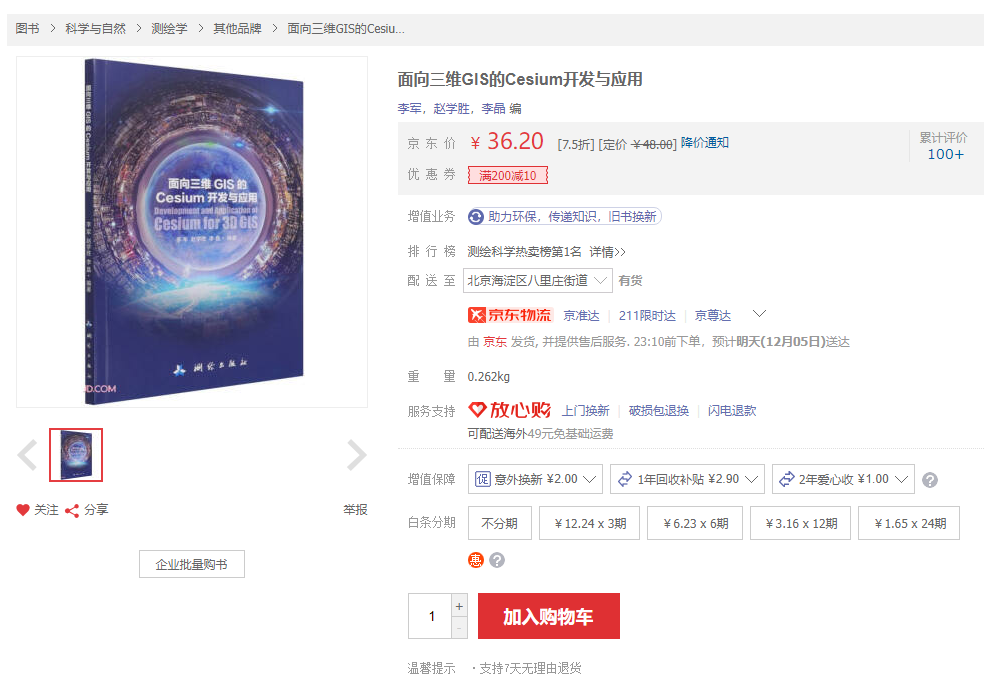Expand the 意外换新 ¥2.00 dropdown
The height and width of the screenshot is (676, 984).
coord(535,479)
